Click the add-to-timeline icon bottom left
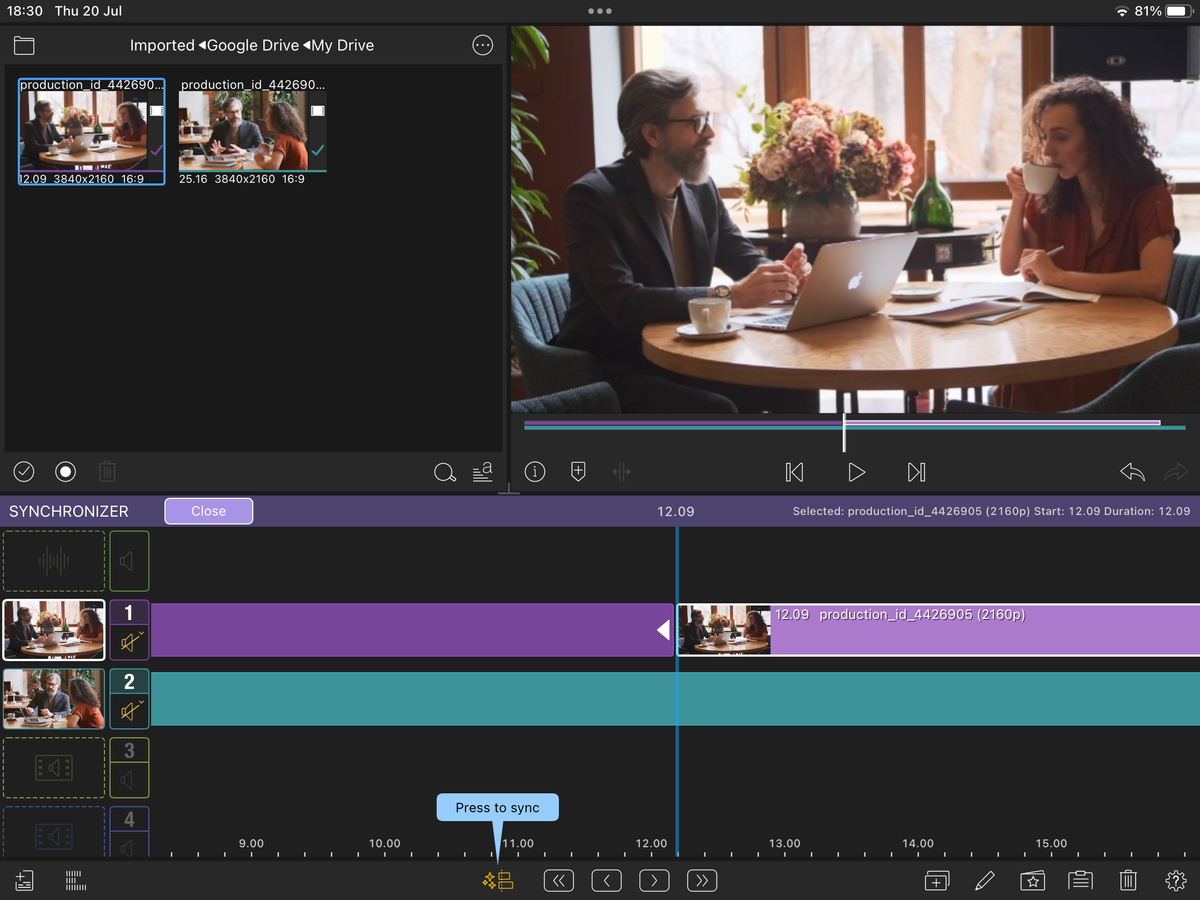 [24, 881]
